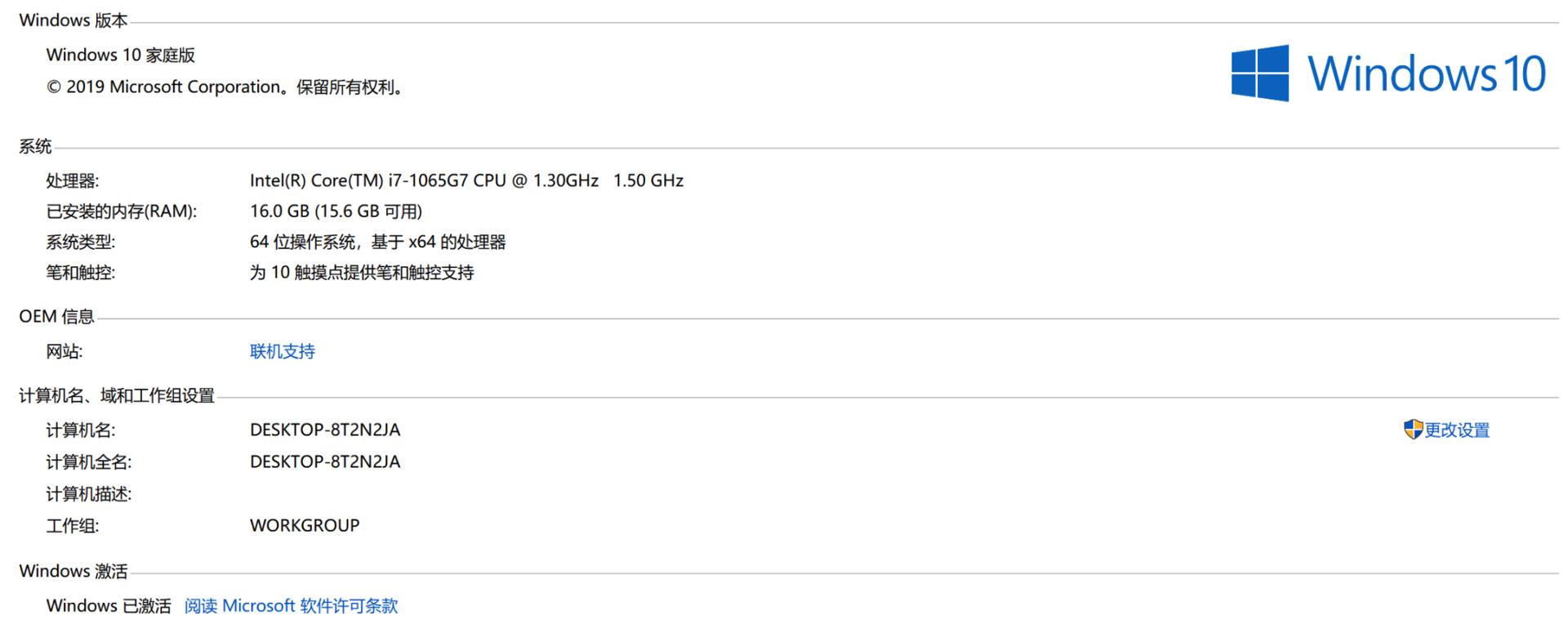1568x624 pixels.
Task: Click the Windows 10 four-pane logo icon
Action: click(1259, 74)
